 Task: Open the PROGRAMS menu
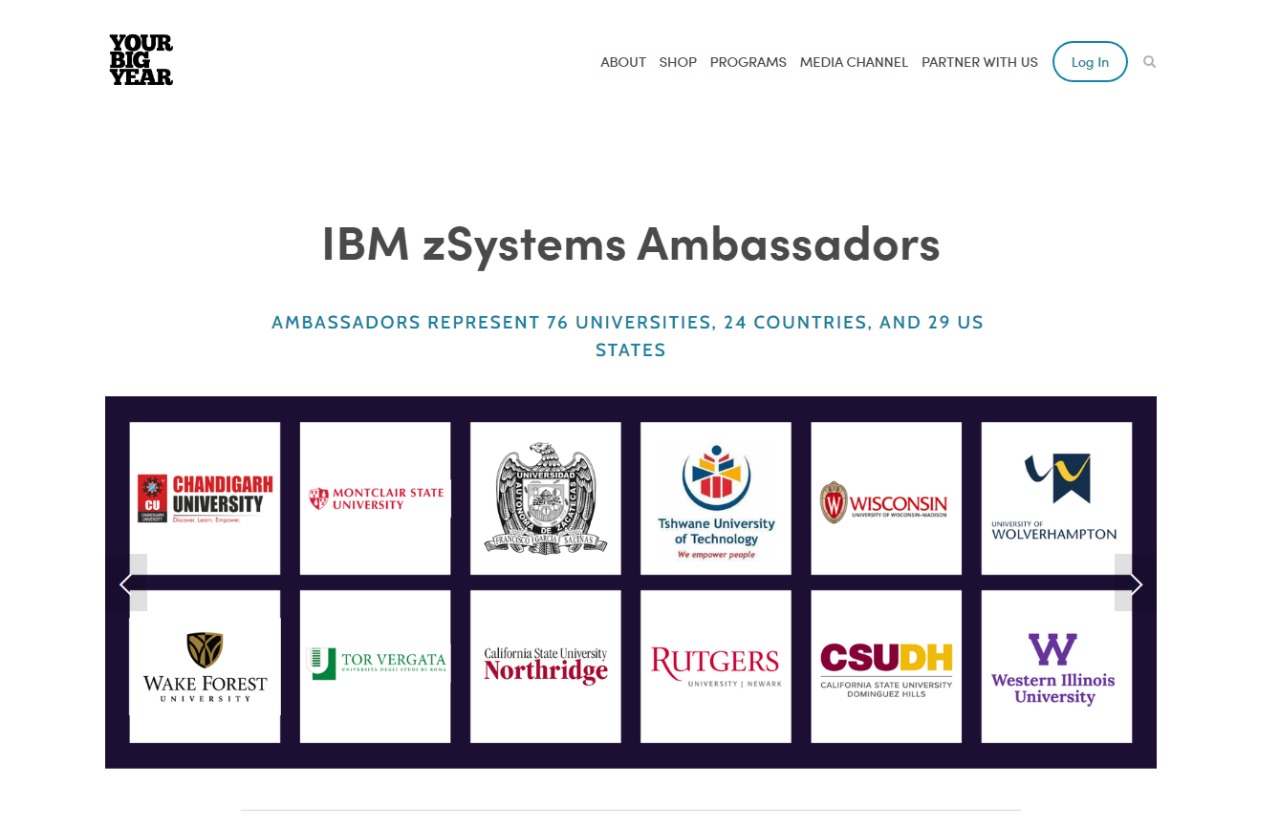[748, 62]
